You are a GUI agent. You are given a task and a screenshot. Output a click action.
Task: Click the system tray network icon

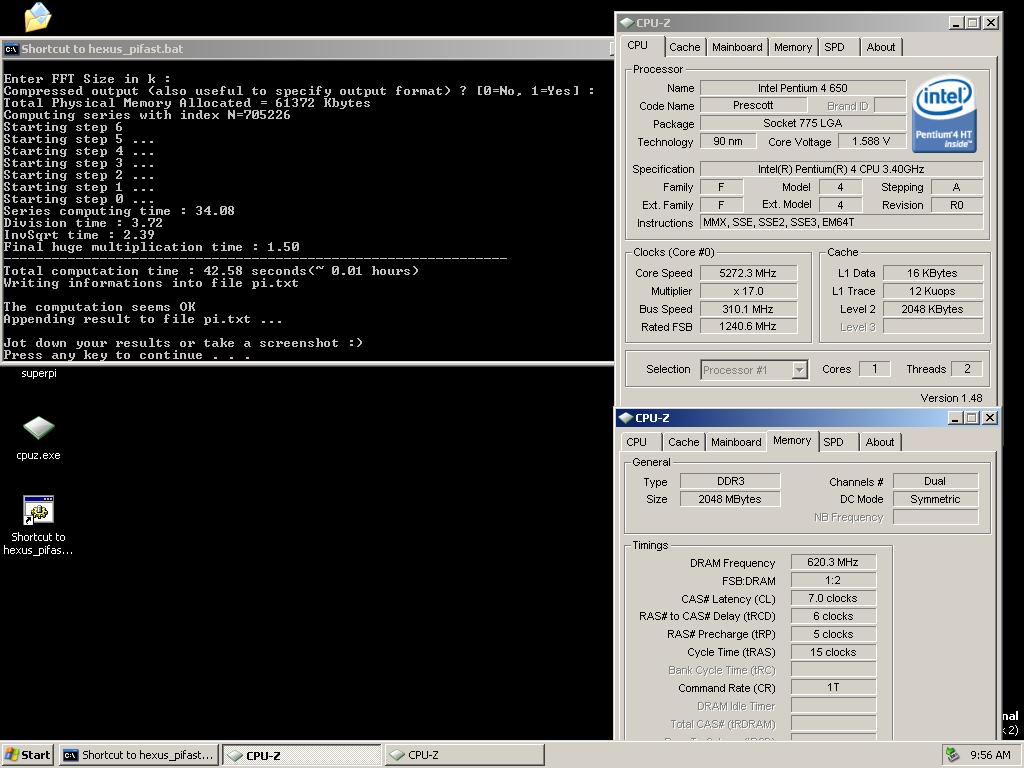(952, 754)
